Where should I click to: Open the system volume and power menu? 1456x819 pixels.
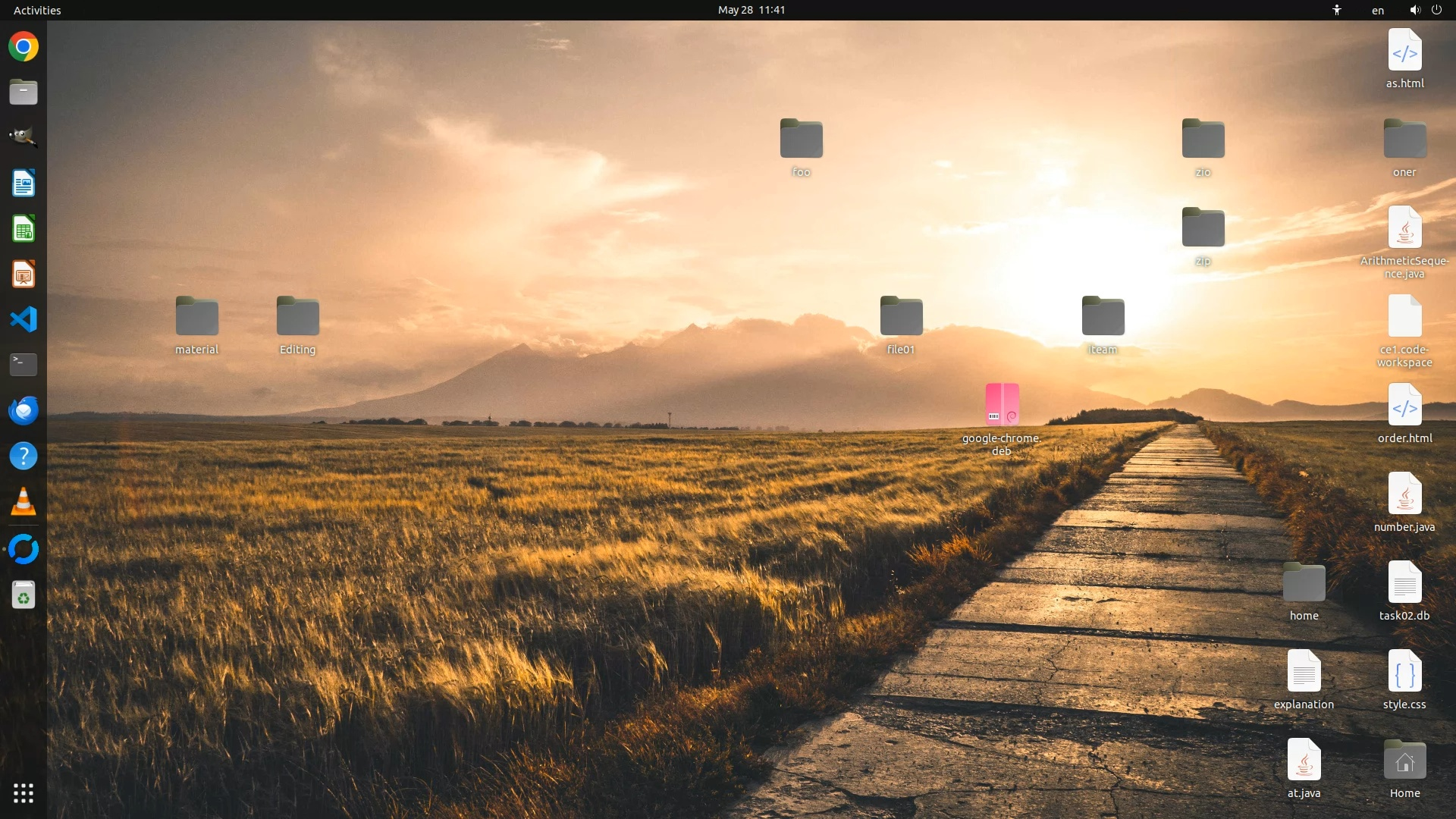(x=1426, y=10)
